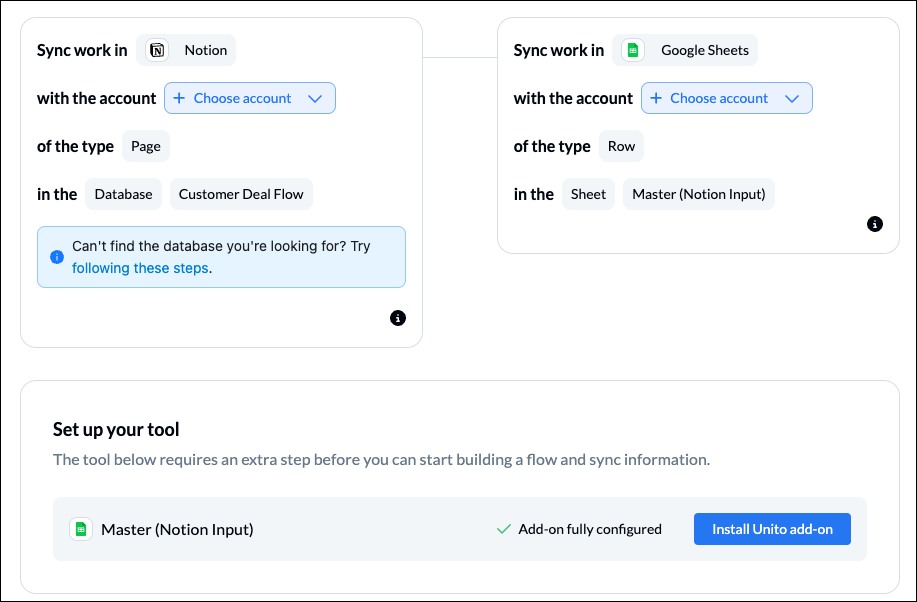917x602 pixels.
Task: Click plus icon in Google Sheets Choose account
Action: click(656, 98)
